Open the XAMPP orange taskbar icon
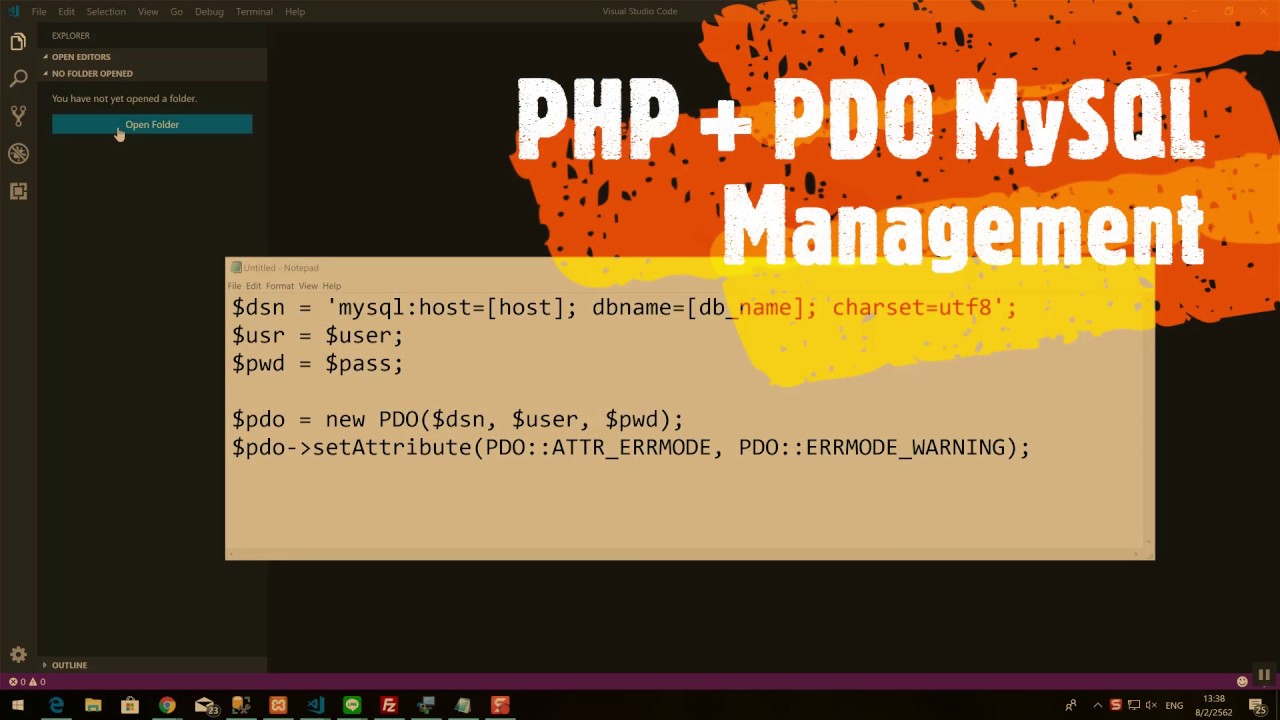 coord(278,705)
